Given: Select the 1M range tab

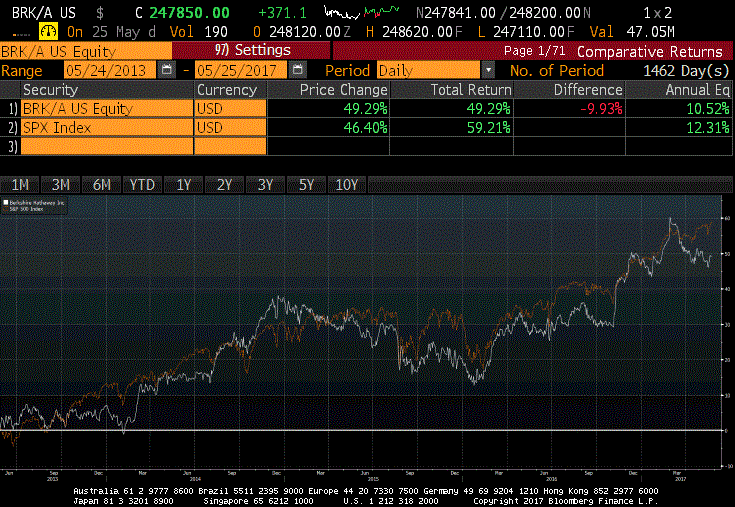Looking at the screenshot, I should pos(20,185).
